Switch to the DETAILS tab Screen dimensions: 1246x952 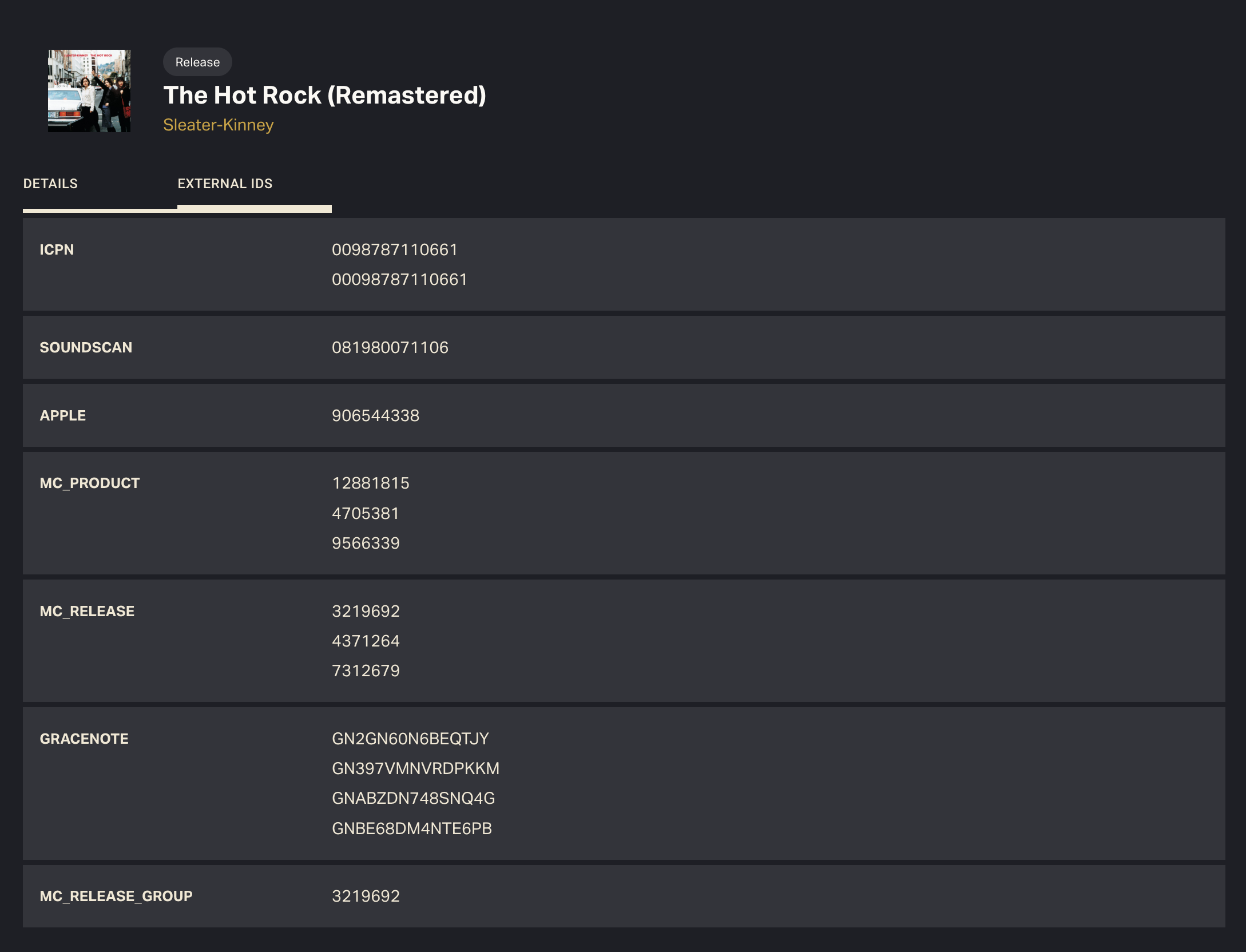pyautogui.click(x=50, y=184)
